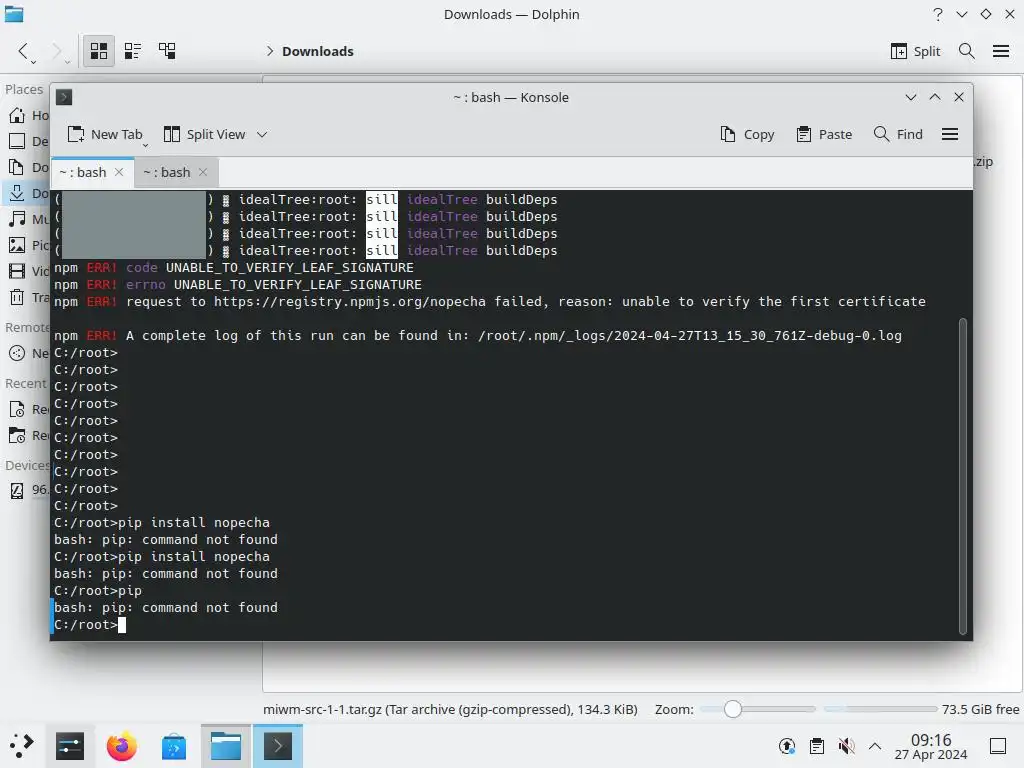Switch Dolphin to Compact view mode

(x=133, y=51)
